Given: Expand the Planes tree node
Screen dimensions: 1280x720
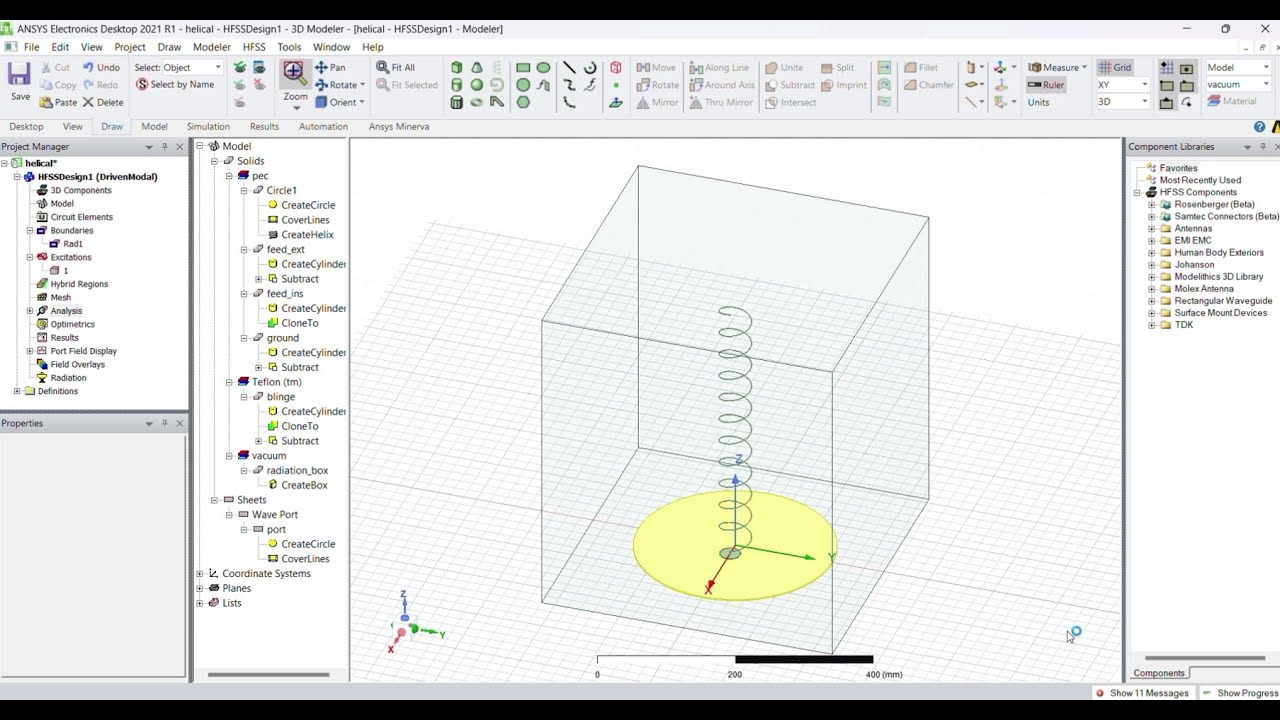Looking at the screenshot, I should pyautogui.click(x=199, y=588).
